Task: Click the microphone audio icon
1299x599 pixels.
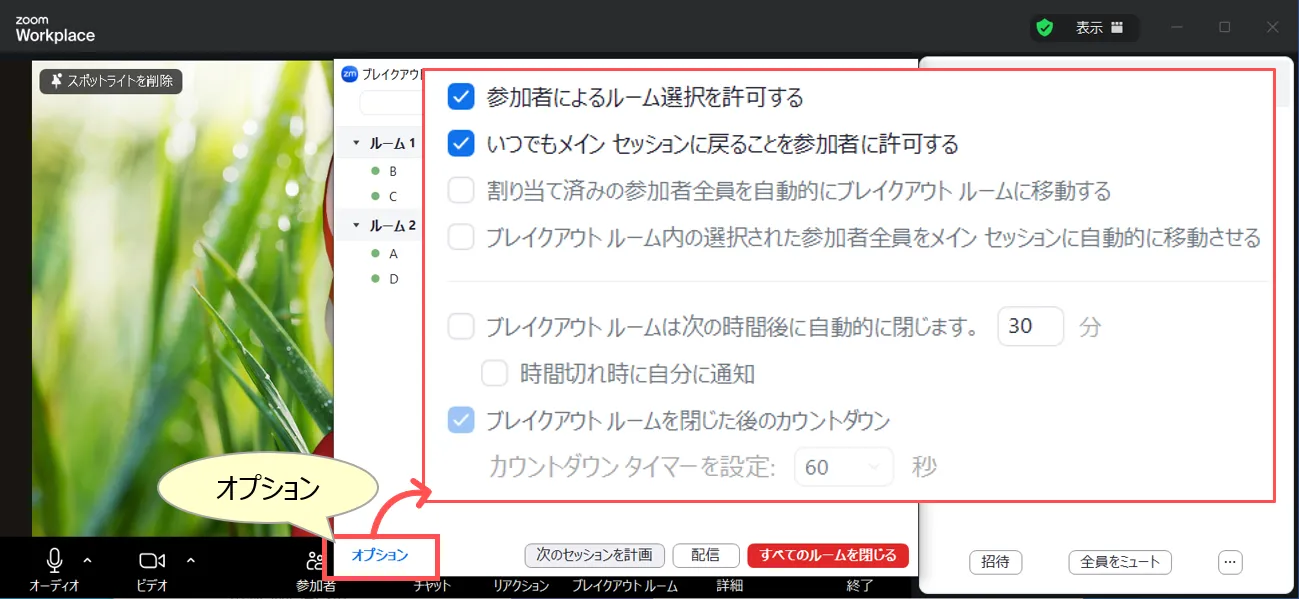Action: point(55,561)
